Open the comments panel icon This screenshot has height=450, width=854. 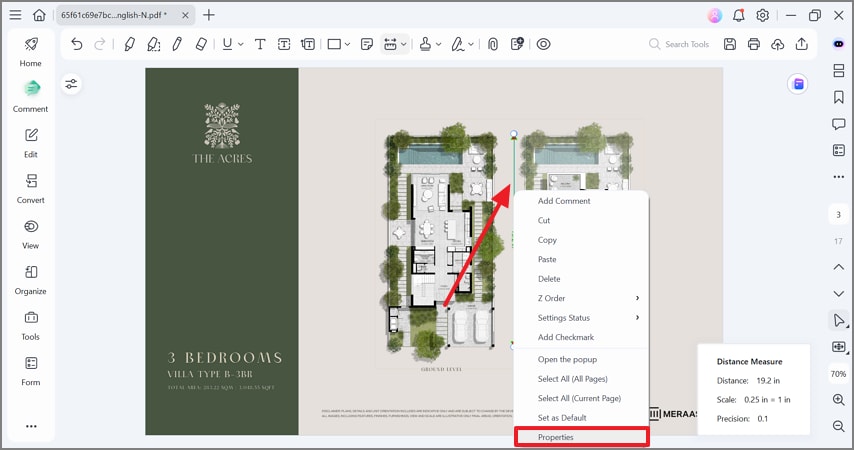pyautogui.click(x=839, y=124)
